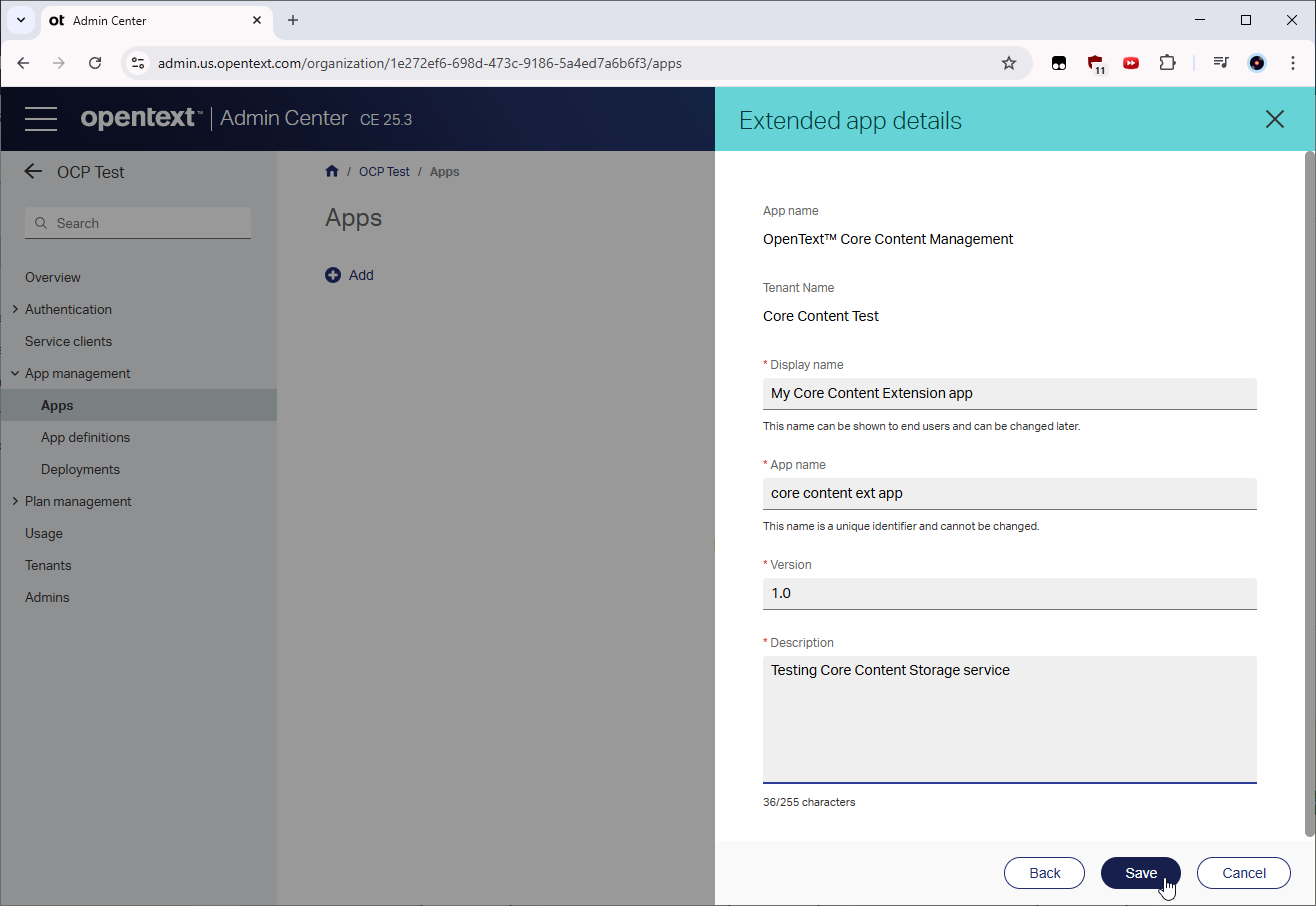Image resolution: width=1316 pixels, height=906 pixels.
Task: View site information icon in the address bar
Action: pos(138,63)
